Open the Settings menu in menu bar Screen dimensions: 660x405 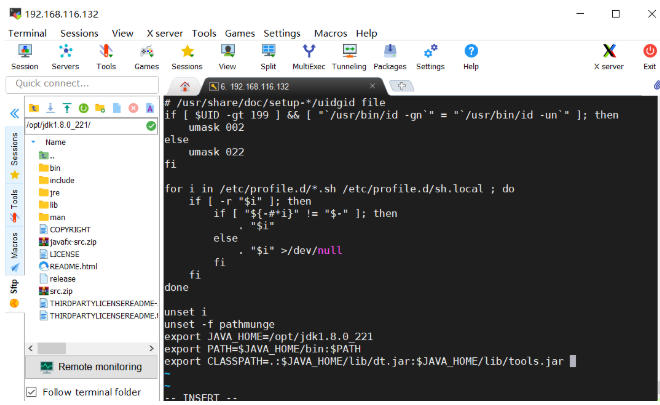(282, 33)
